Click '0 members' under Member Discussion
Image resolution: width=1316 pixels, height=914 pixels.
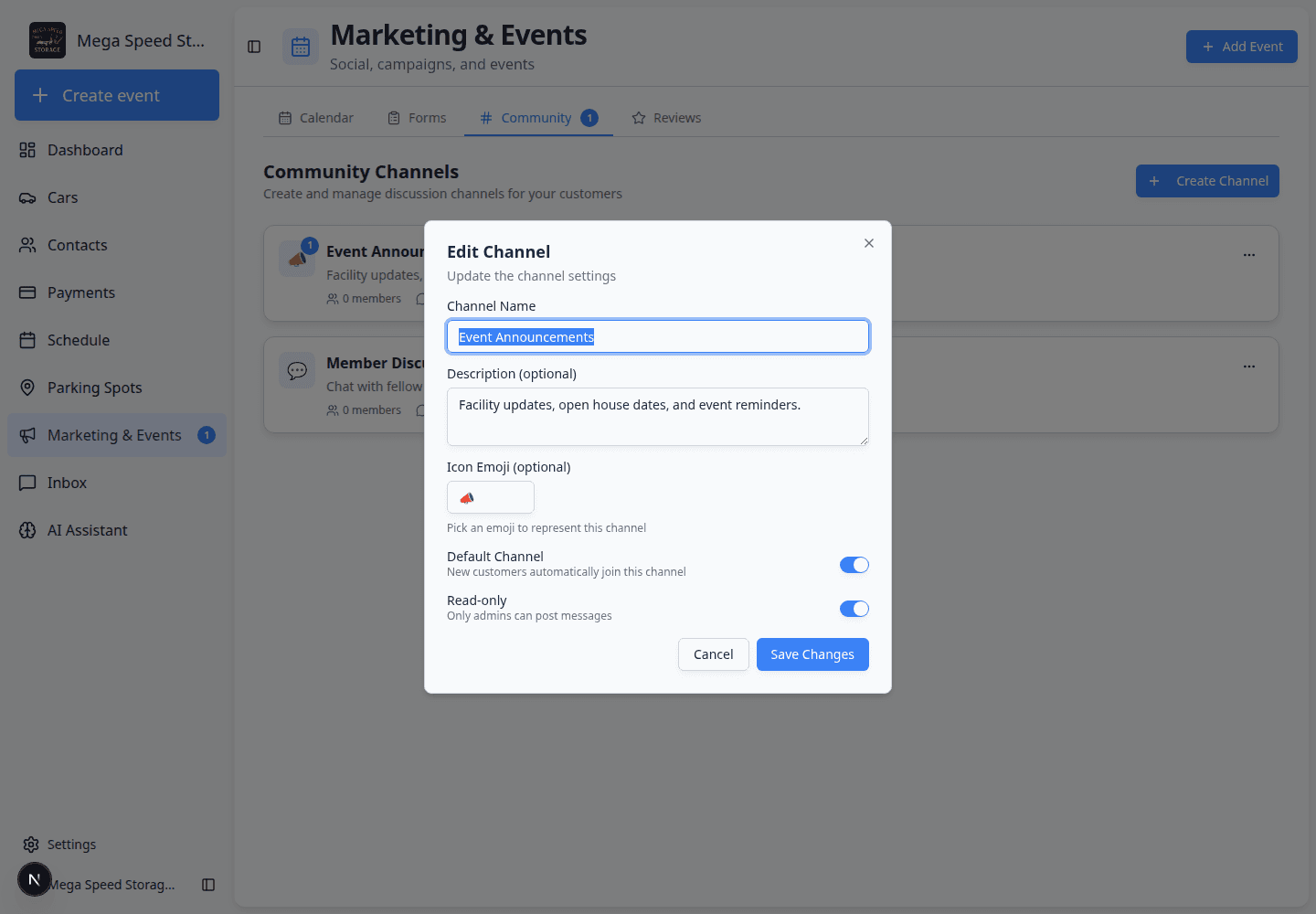pos(364,410)
